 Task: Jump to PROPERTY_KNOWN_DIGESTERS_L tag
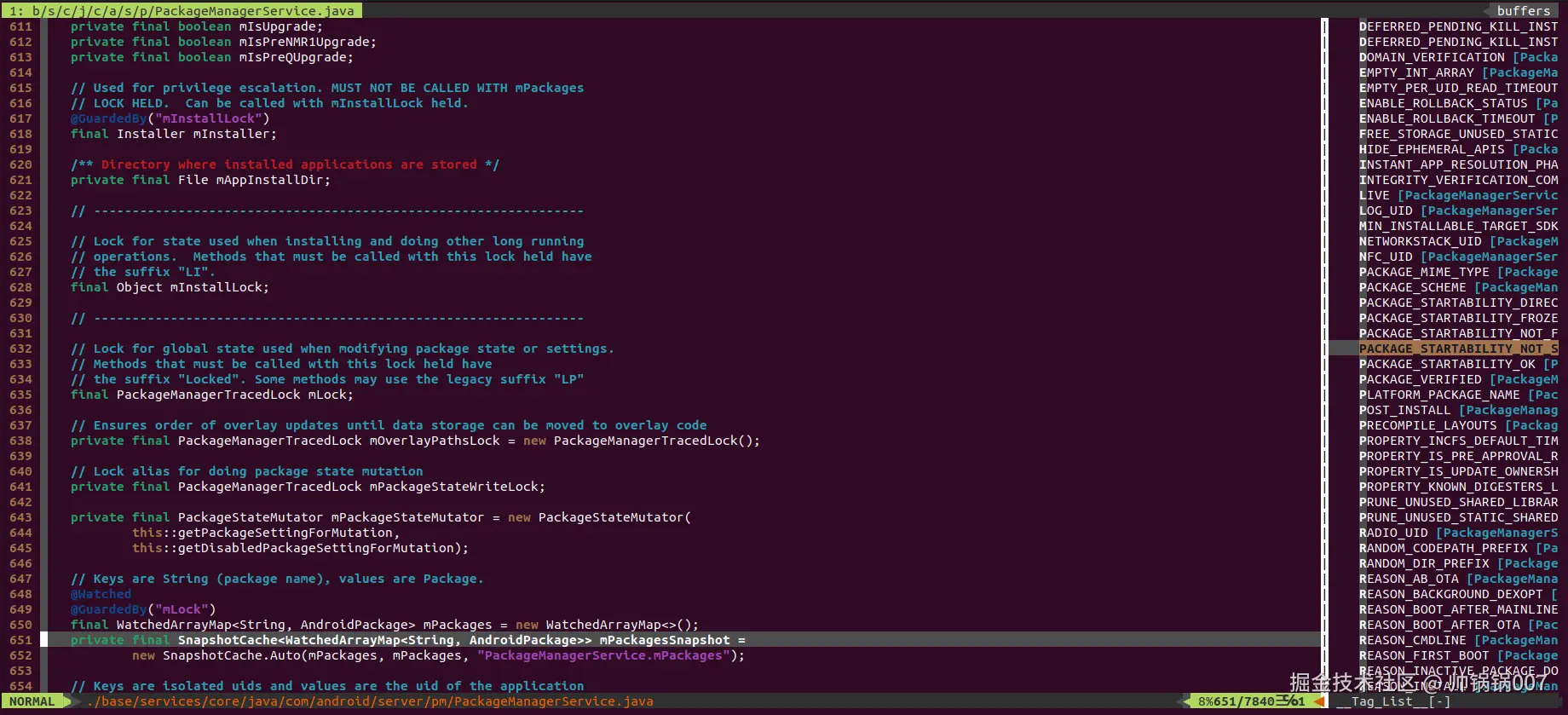[x=1458, y=487]
